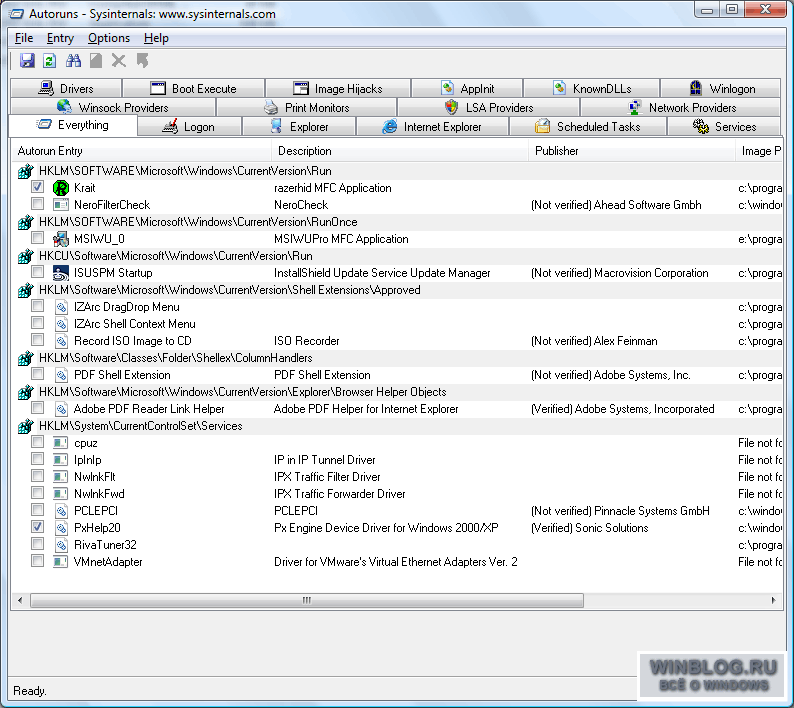Click the IZArc DragDrop Menu entry icon

61,307
